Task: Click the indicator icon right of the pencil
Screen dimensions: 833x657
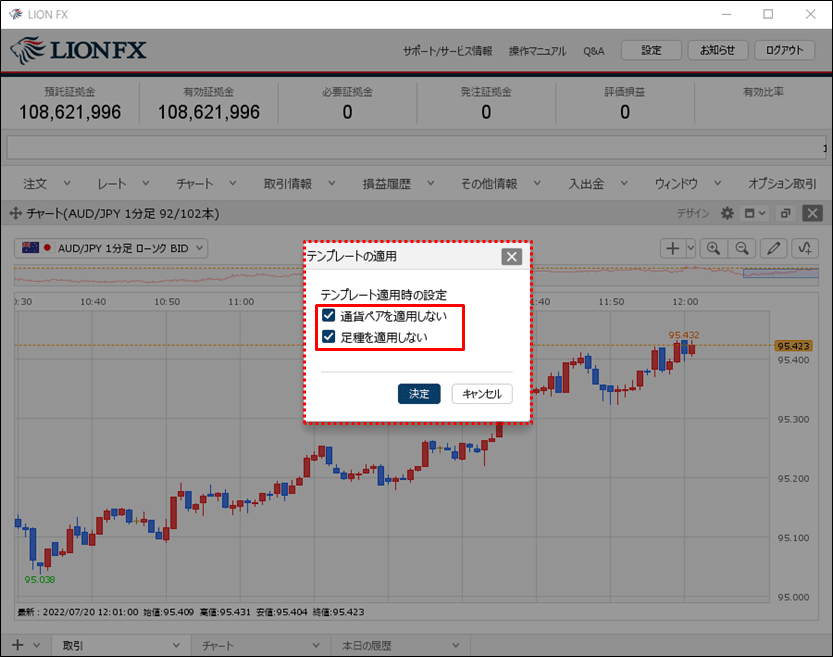Action: pyautogui.click(x=805, y=248)
